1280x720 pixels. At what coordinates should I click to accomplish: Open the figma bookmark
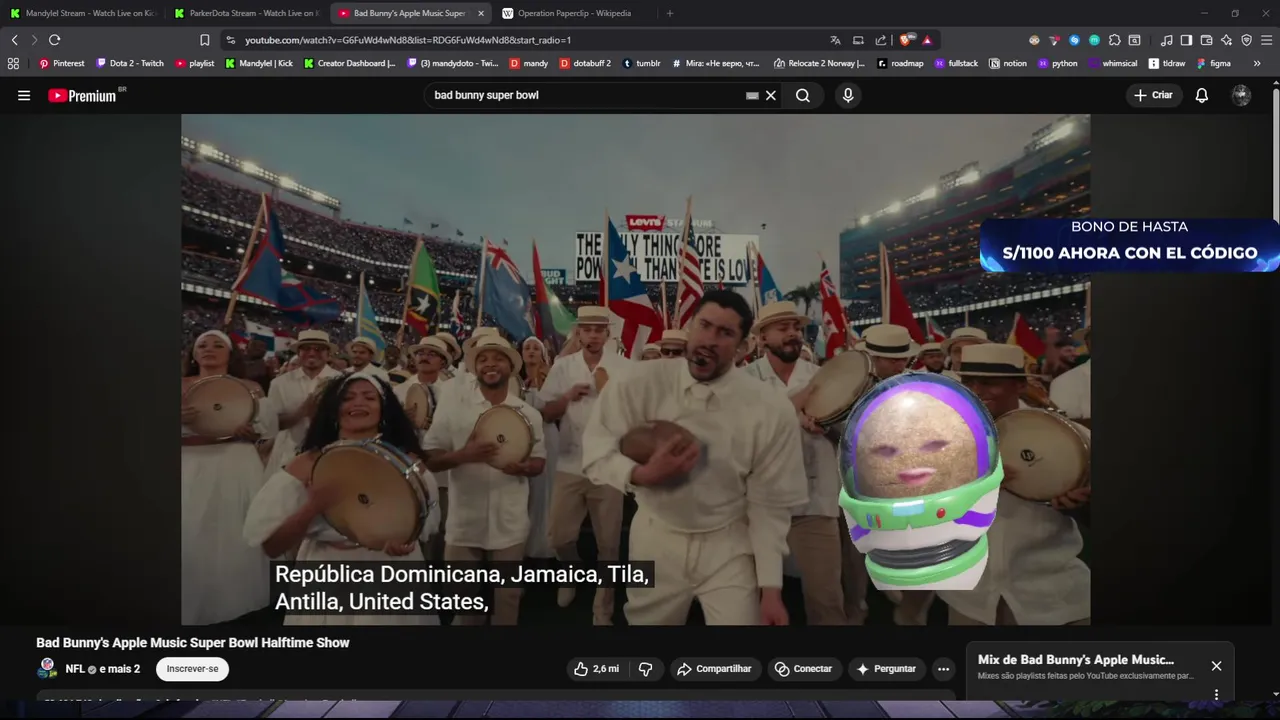(1214, 63)
